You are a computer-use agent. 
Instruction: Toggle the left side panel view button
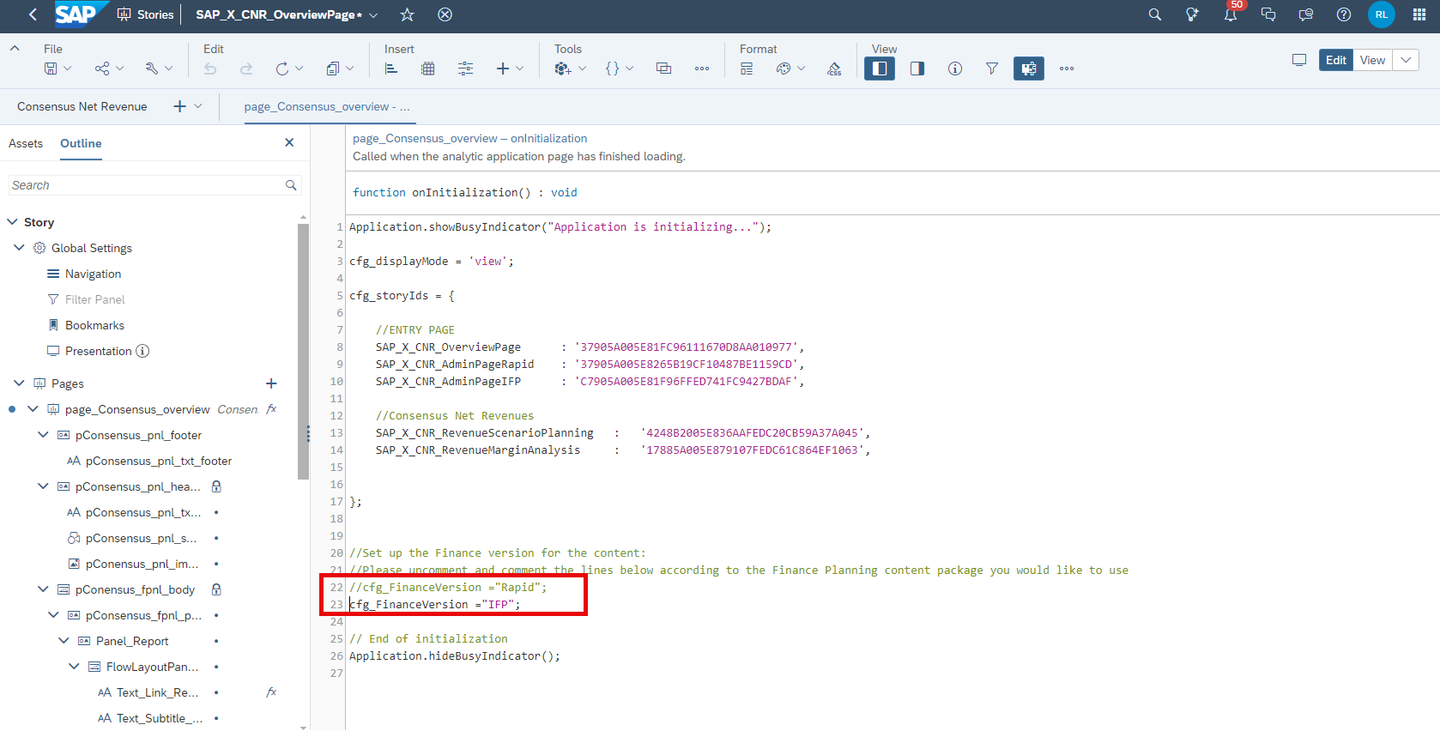click(x=879, y=68)
